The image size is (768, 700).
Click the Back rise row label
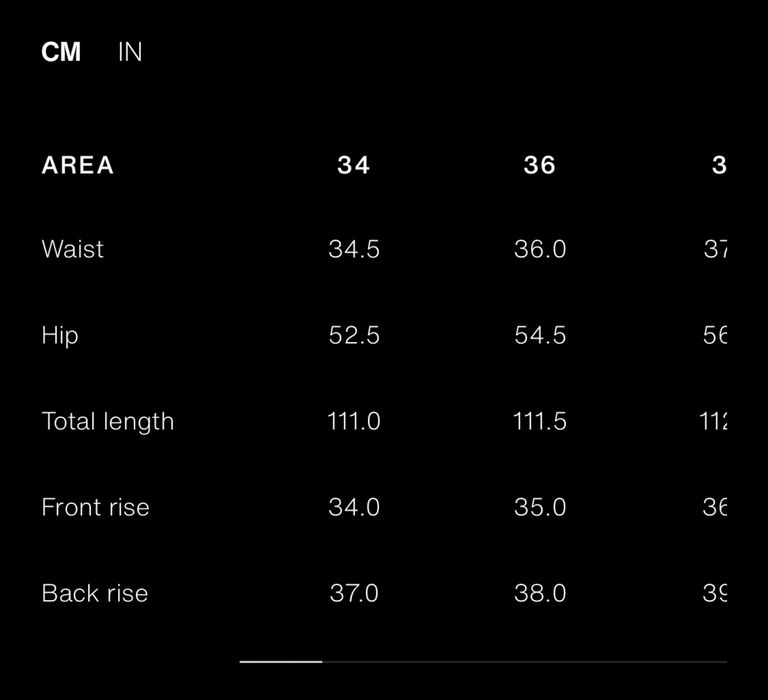click(x=95, y=593)
